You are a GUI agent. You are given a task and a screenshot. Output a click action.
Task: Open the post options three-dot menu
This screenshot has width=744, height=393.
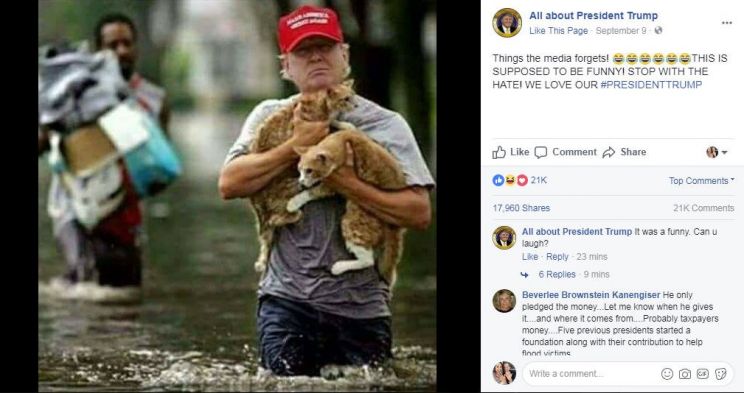coord(726,23)
